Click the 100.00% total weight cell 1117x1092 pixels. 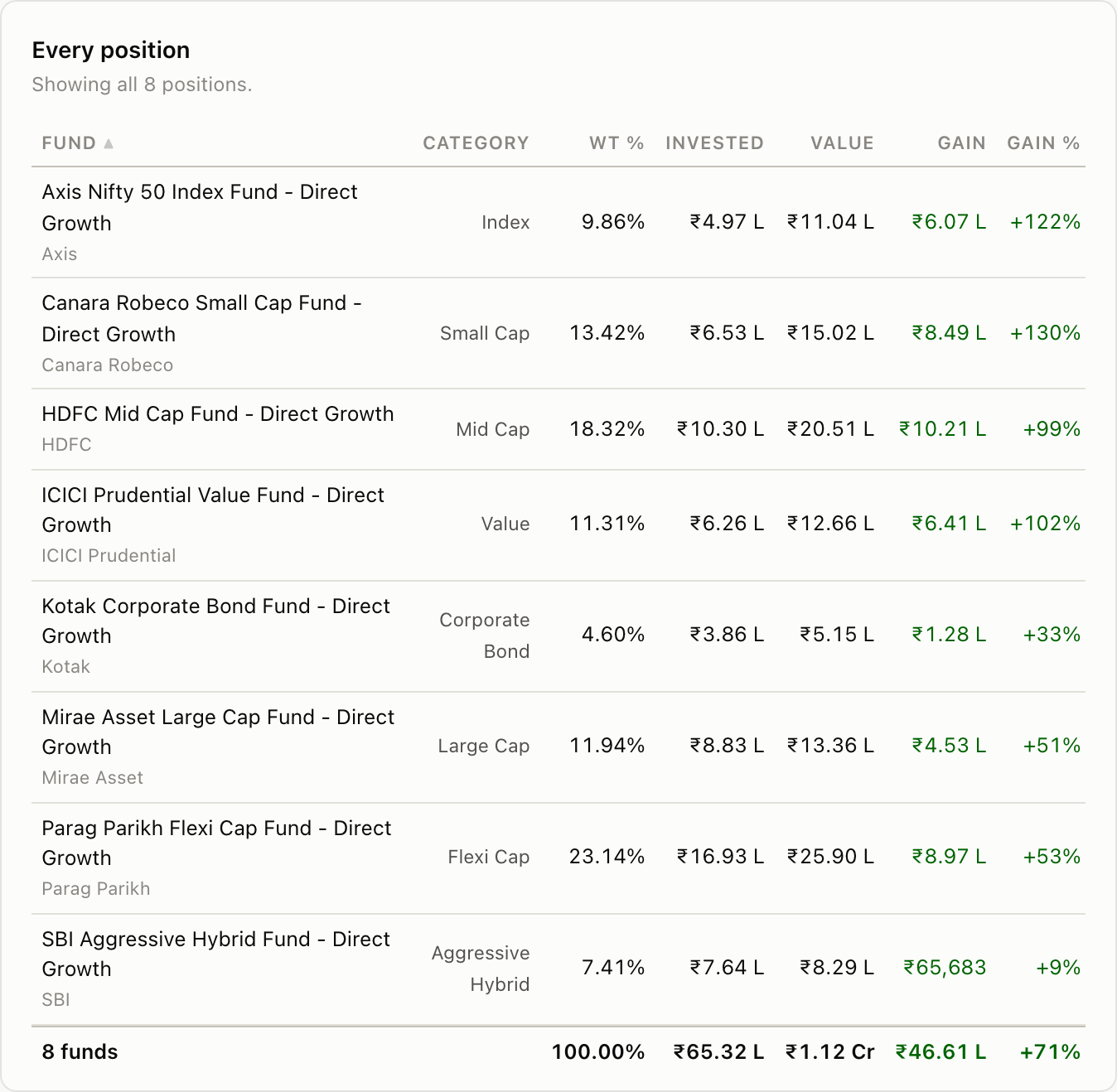pyautogui.click(x=598, y=1052)
